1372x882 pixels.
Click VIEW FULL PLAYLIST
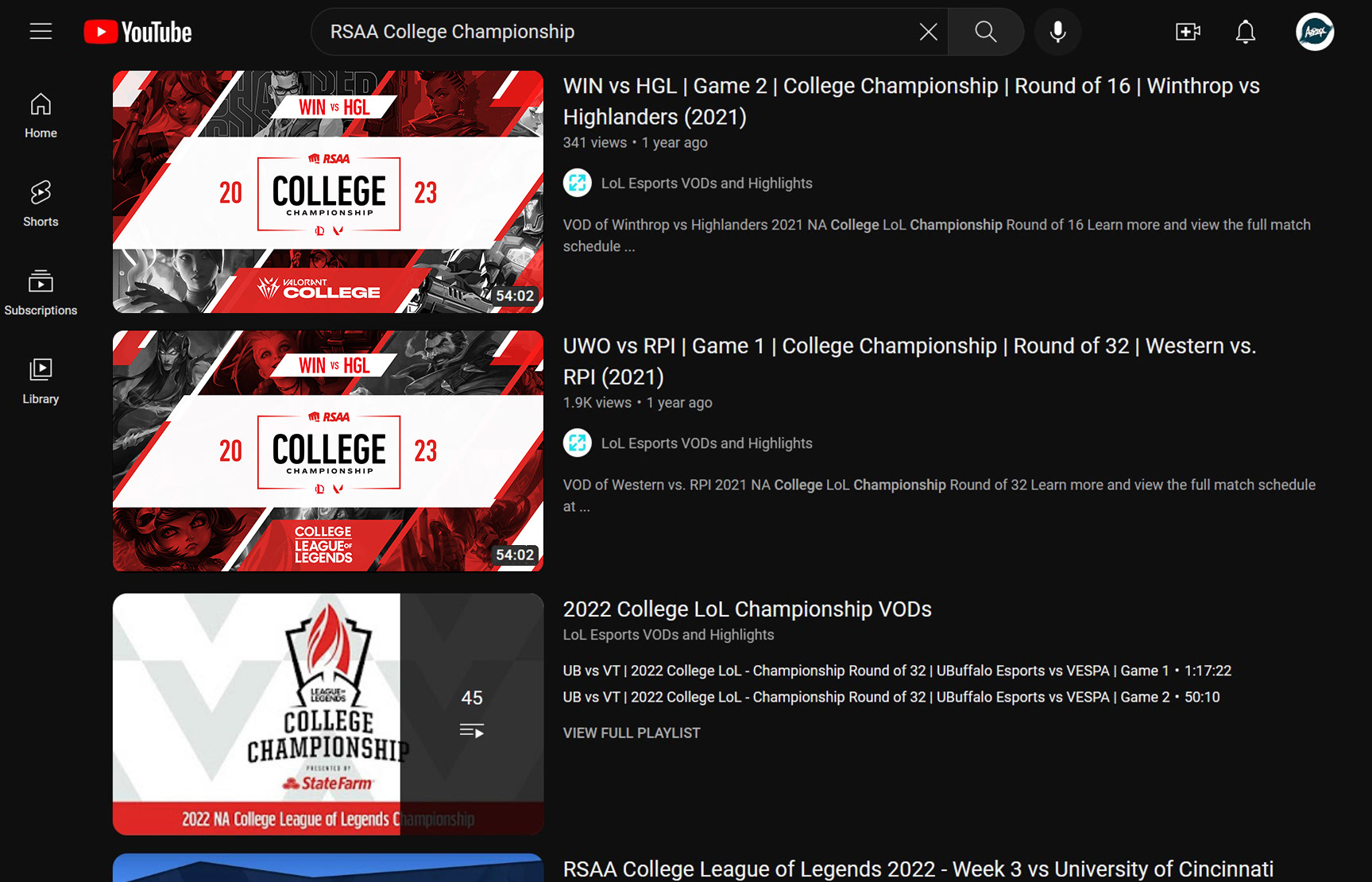tap(632, 733)
